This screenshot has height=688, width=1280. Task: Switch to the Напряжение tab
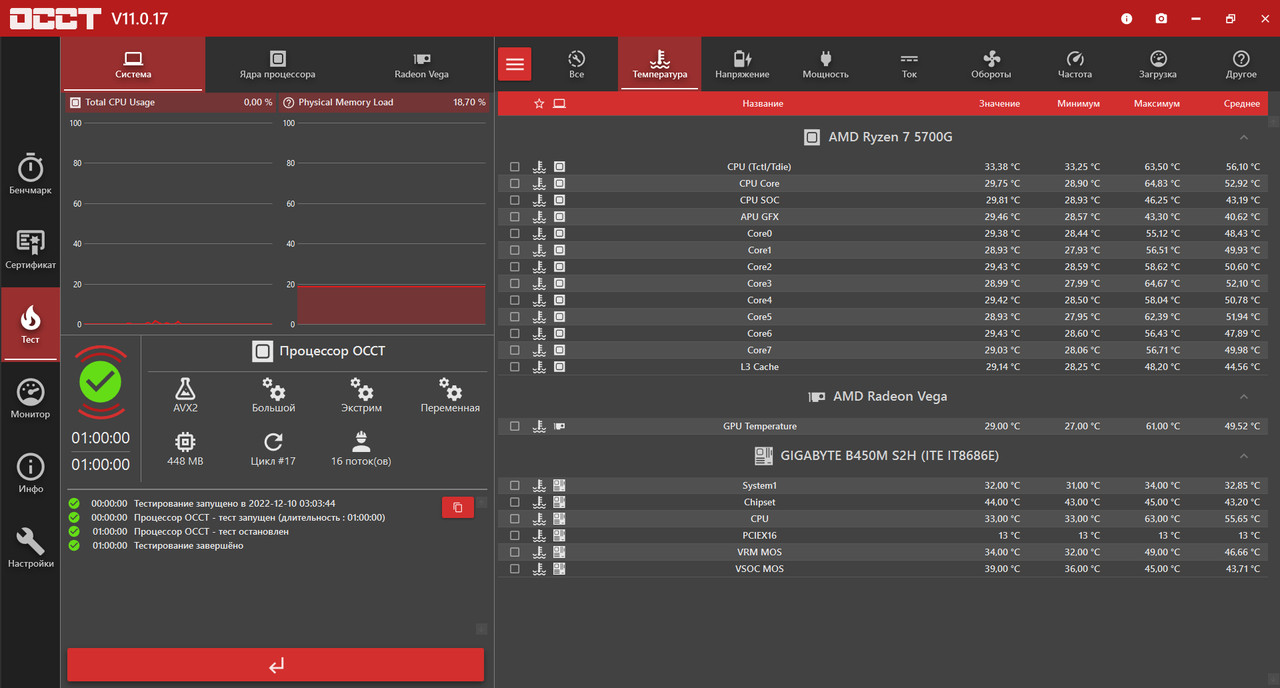742,64
